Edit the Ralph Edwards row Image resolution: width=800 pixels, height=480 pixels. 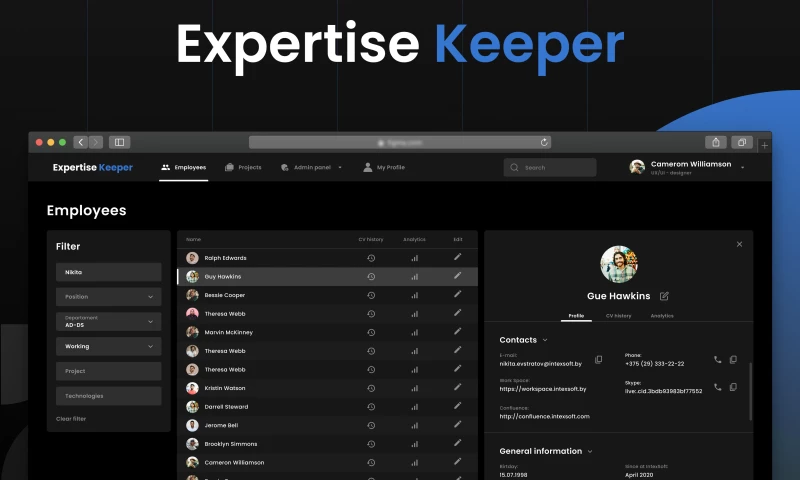pos(458,257)
